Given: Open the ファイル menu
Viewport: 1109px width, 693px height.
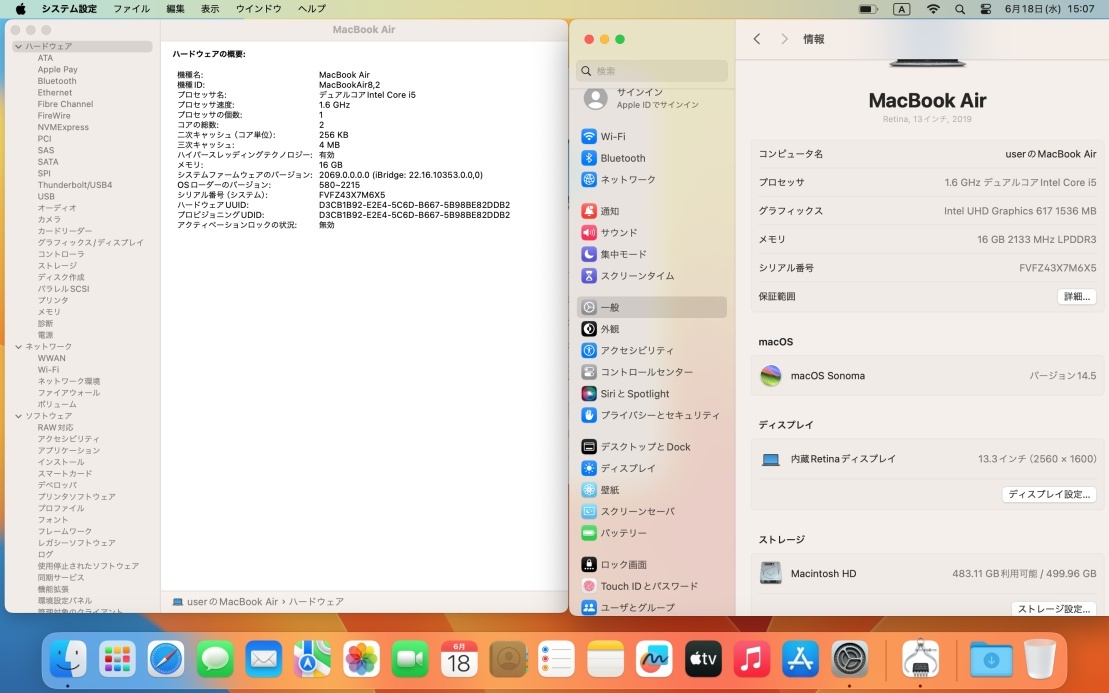Looking at the screenshot, I should pos(132,8).
